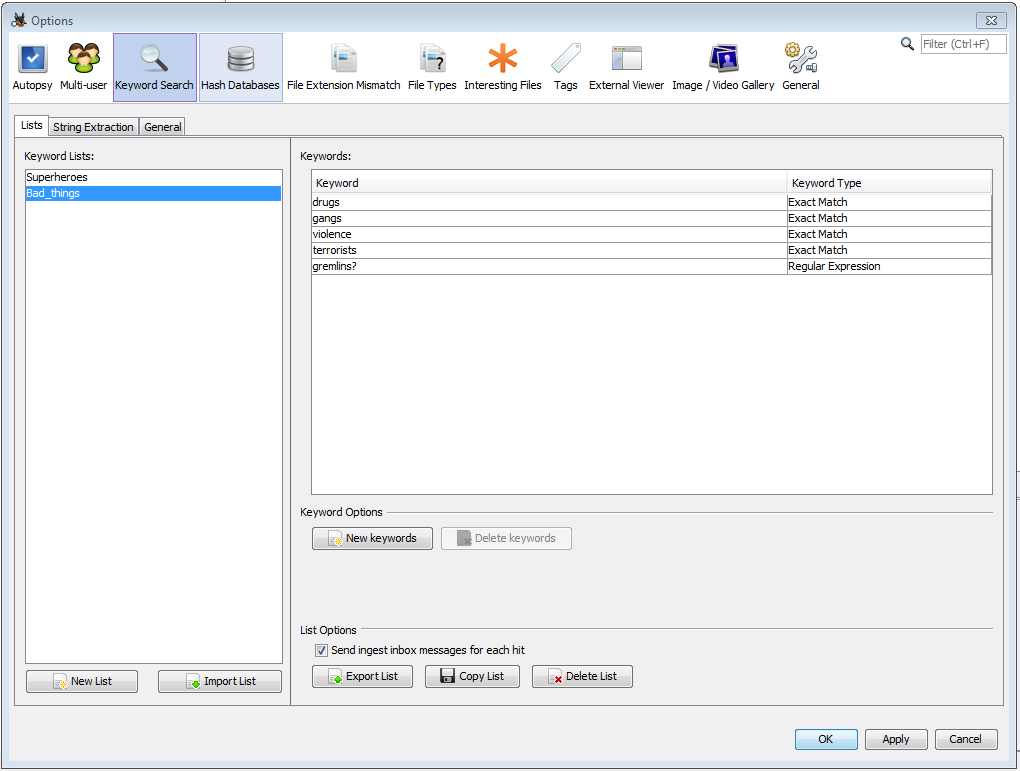This screenshot has height=771, width=1020.
Task: Select the gangs keyword row
Action: (652, 219)
